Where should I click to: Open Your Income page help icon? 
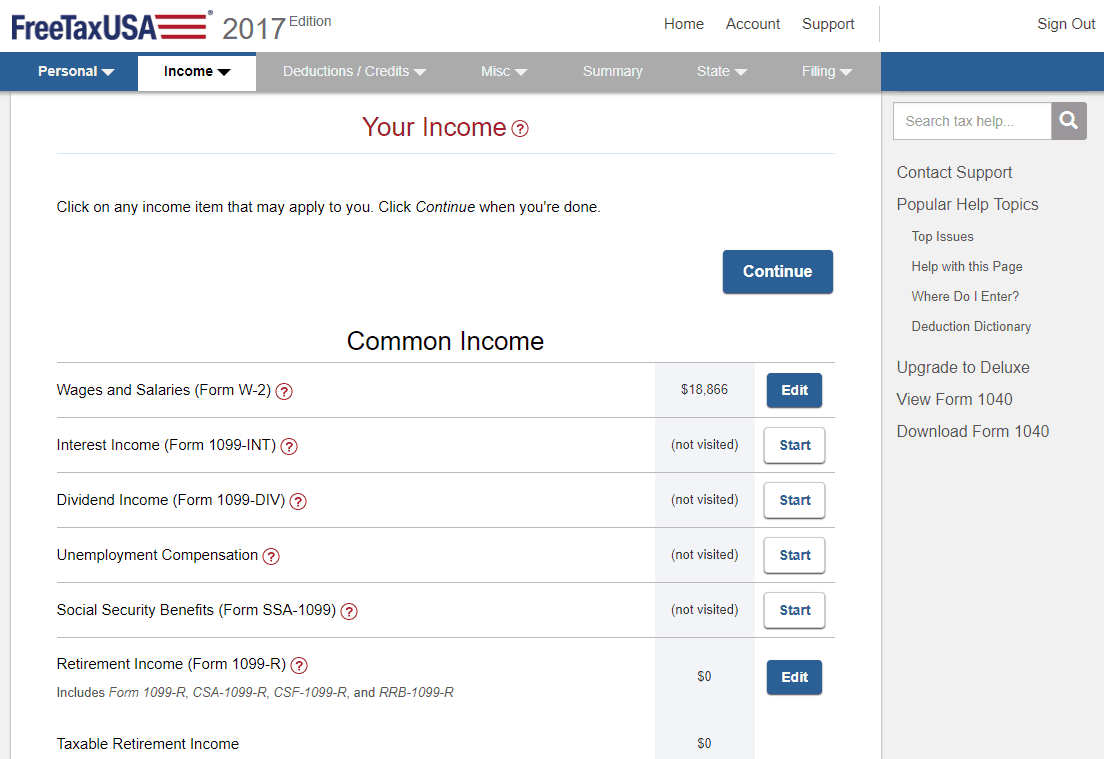click(520, 128)
